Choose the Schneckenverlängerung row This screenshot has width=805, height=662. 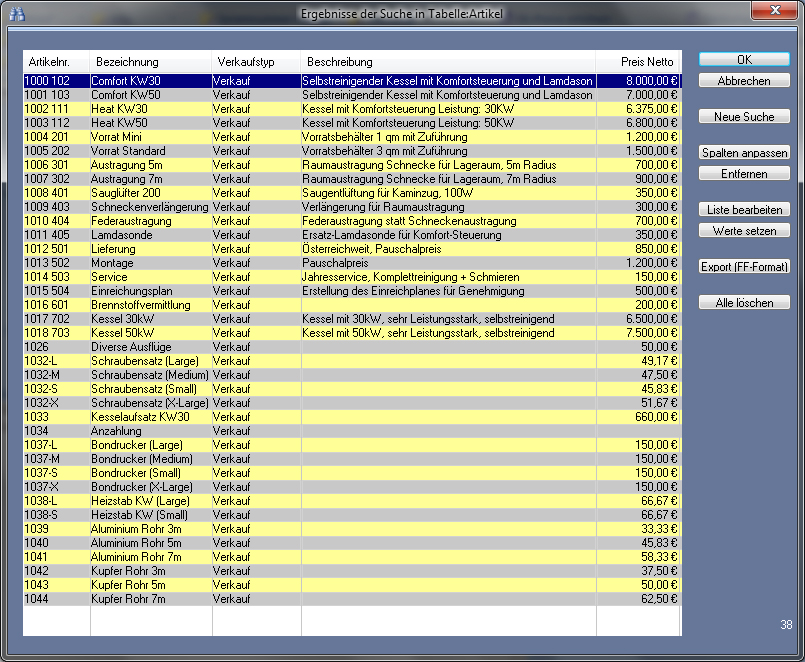point(352,207)
